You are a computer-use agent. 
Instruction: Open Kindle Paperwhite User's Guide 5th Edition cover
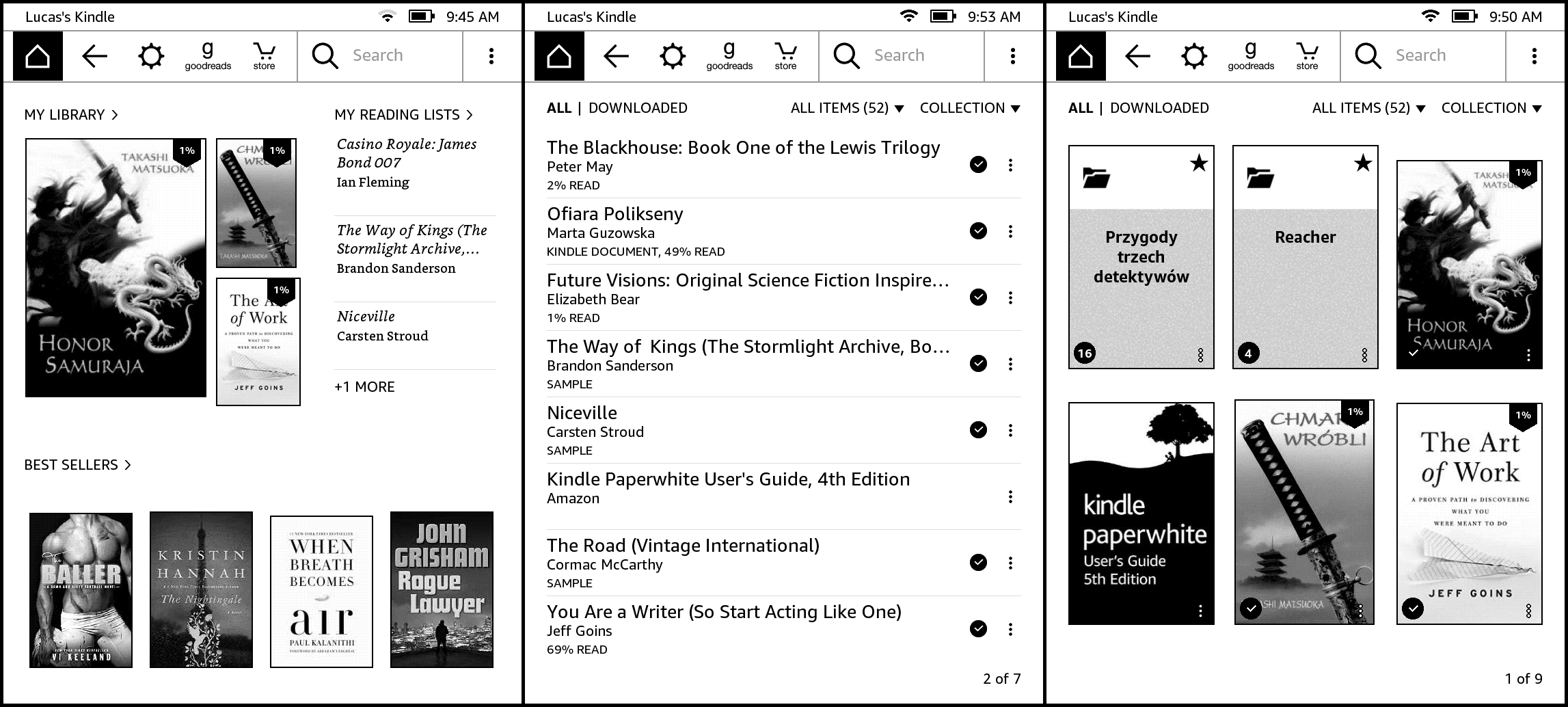point(1141,513)
